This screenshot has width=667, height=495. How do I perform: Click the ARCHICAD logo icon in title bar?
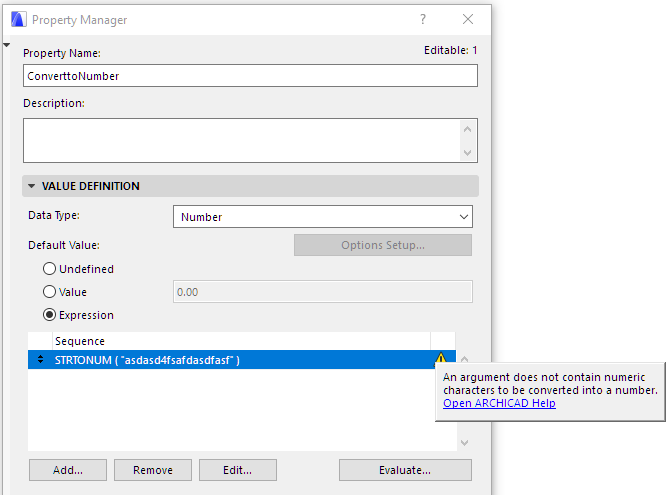(18, 20)
